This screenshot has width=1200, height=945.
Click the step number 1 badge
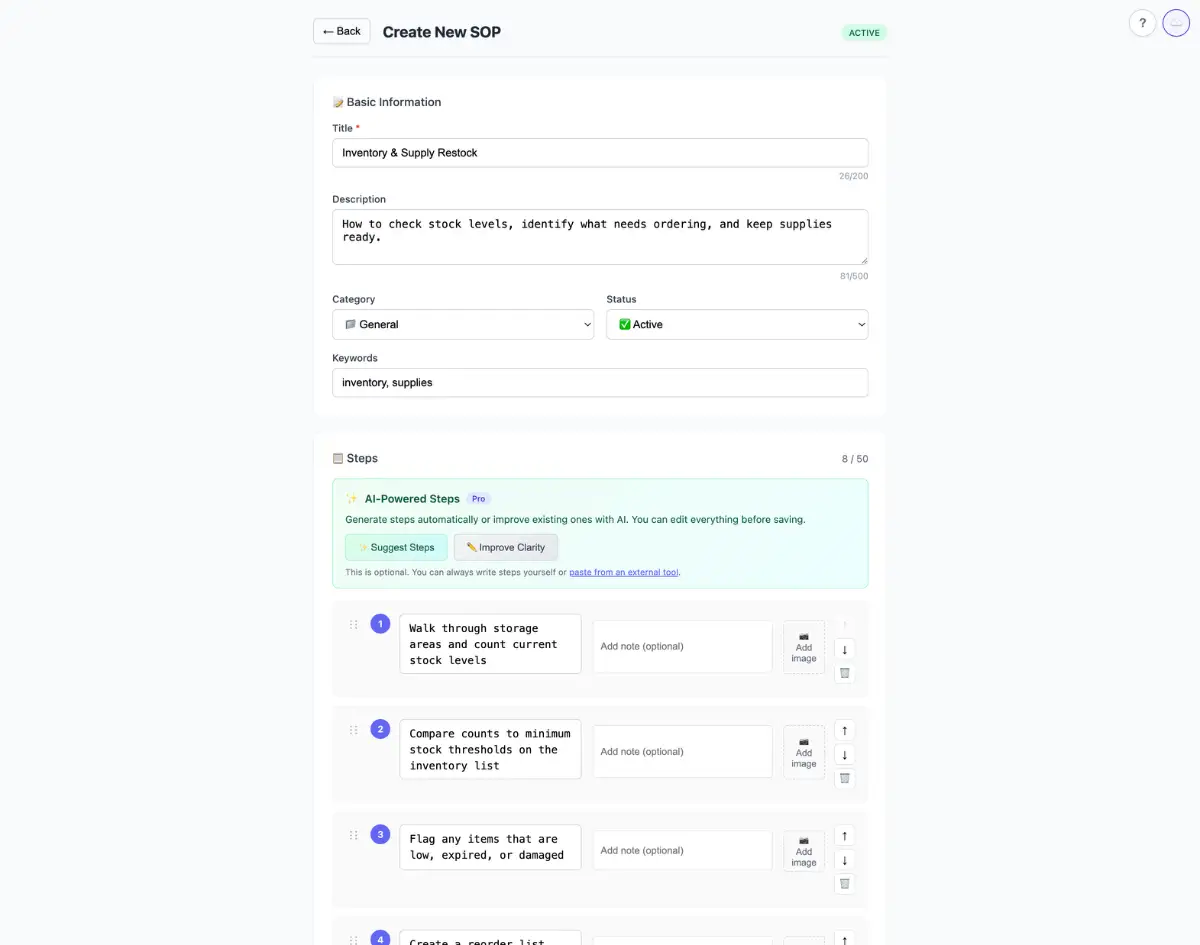pyautogui.click(x=380, y=624)
